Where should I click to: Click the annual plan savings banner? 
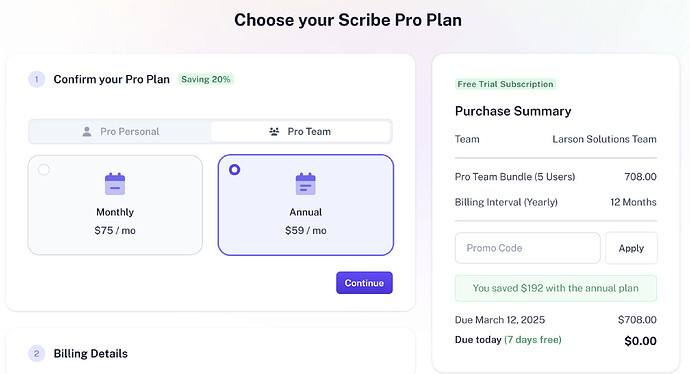tap(556, 288)
